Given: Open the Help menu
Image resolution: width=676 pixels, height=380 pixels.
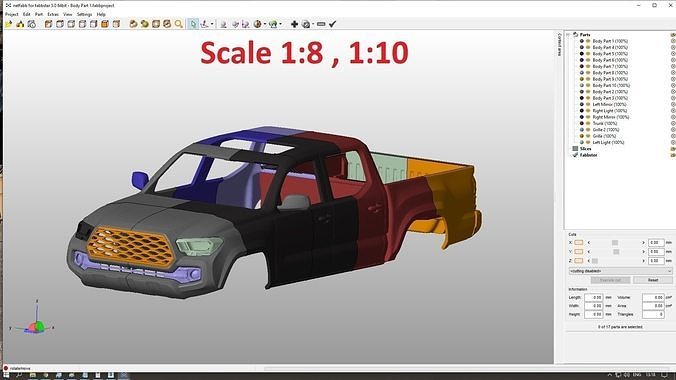Looking at the screenshot, I should (x=101, y=14).
